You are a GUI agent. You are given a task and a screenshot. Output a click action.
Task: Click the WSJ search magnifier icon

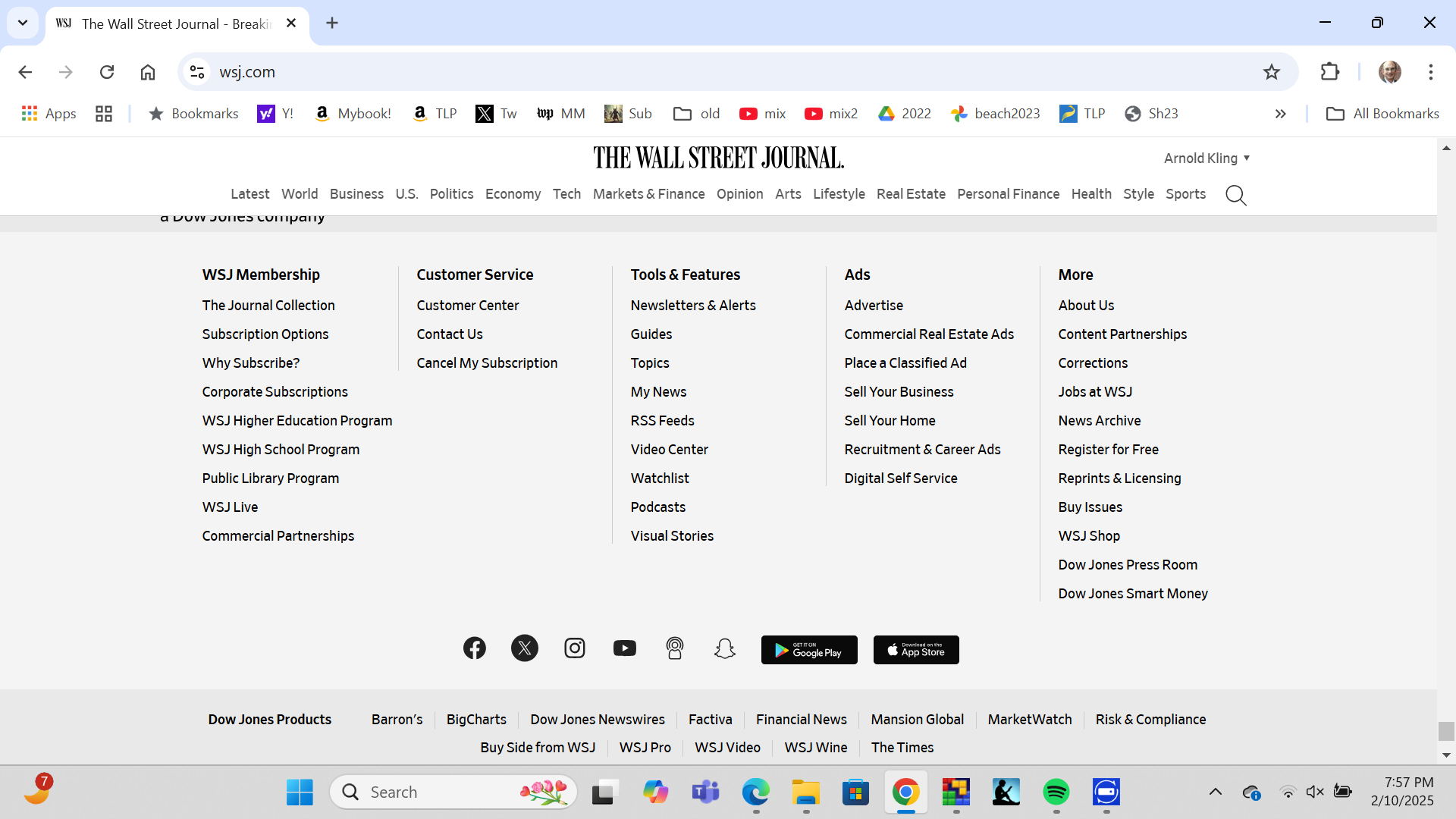(x=1236, y=195)
